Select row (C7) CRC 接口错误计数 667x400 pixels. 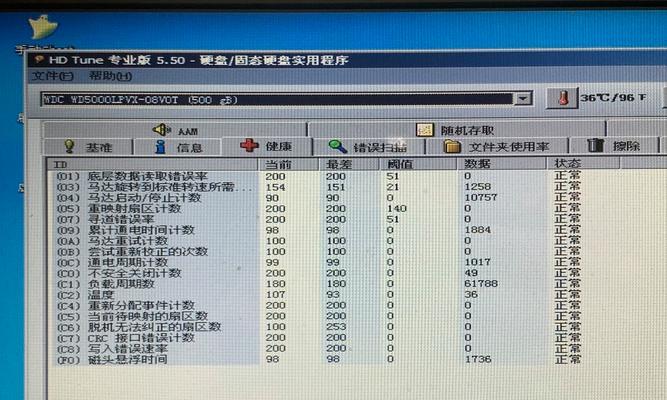tap(319, 338)
